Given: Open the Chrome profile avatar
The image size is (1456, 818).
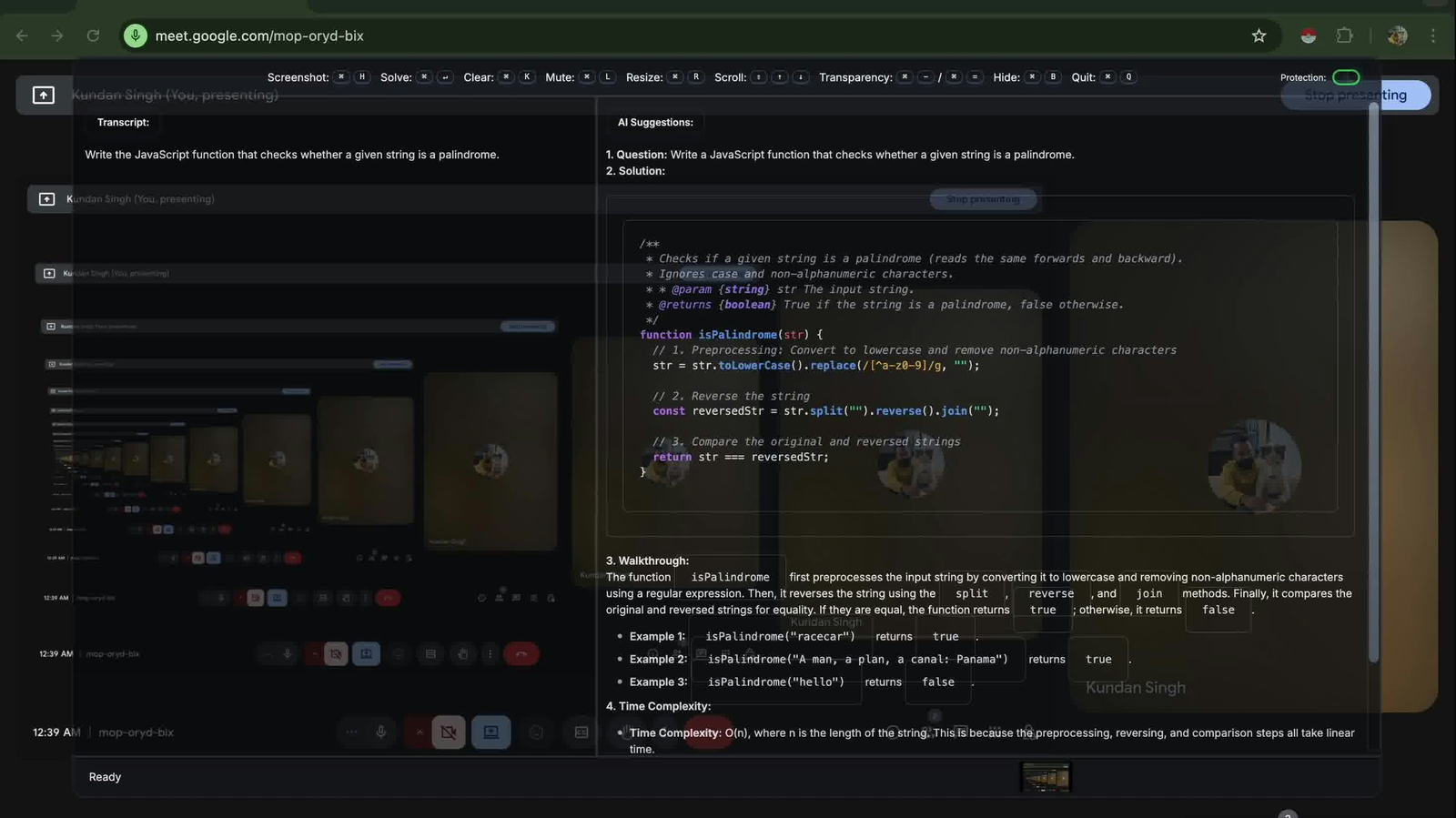Looking at the screenshot, I should coord(1397,35).
